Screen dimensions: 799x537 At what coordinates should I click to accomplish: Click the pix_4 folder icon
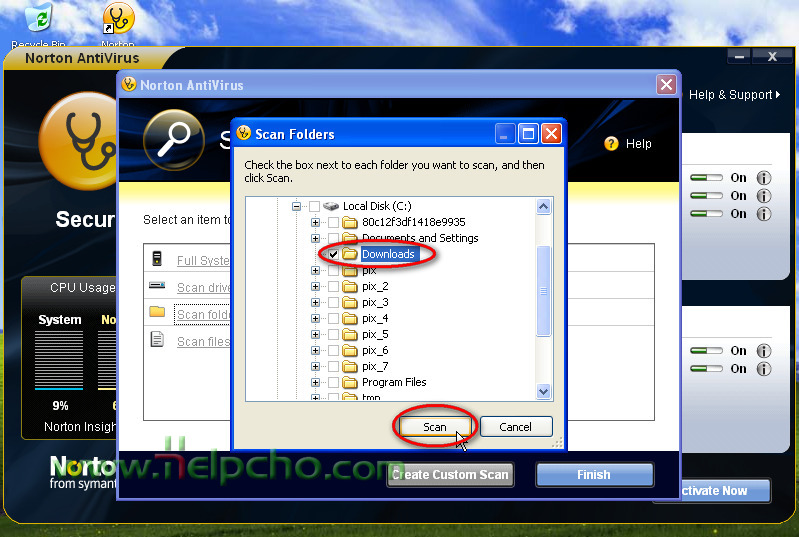pyautogui.click(x=350, y=318)
